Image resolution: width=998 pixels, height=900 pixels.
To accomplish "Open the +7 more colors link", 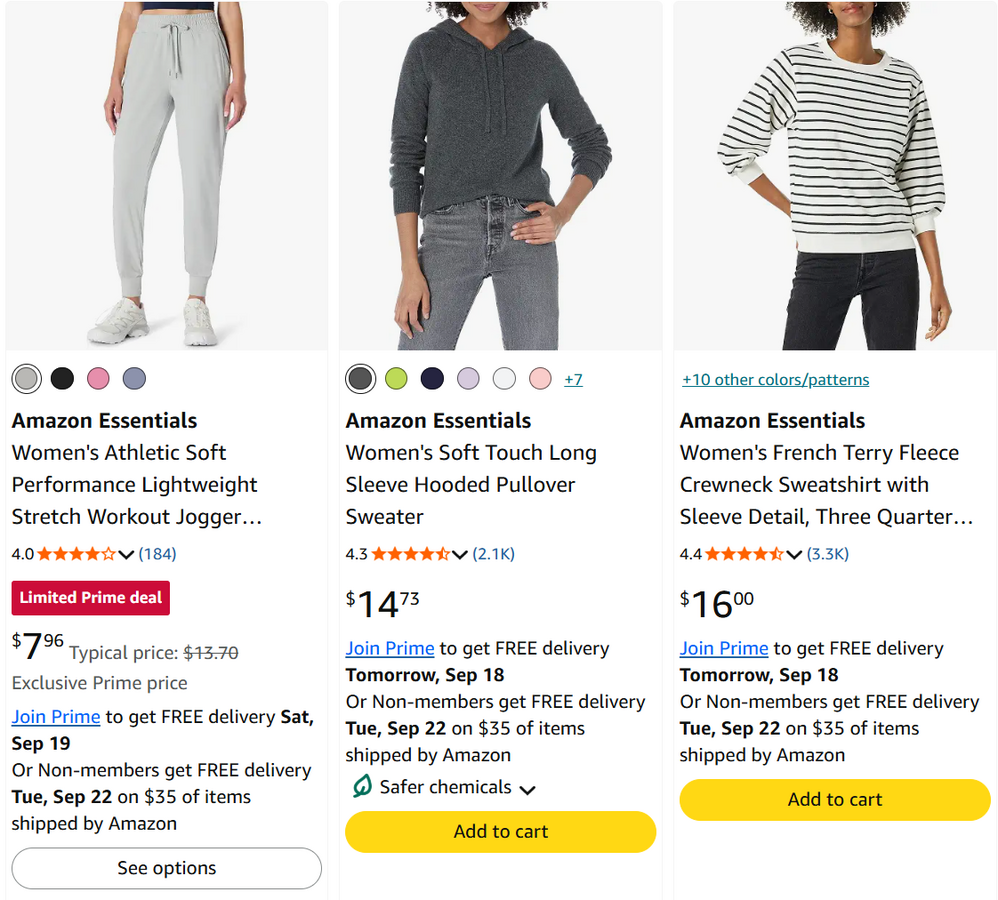I will click(x=573, y=379).
